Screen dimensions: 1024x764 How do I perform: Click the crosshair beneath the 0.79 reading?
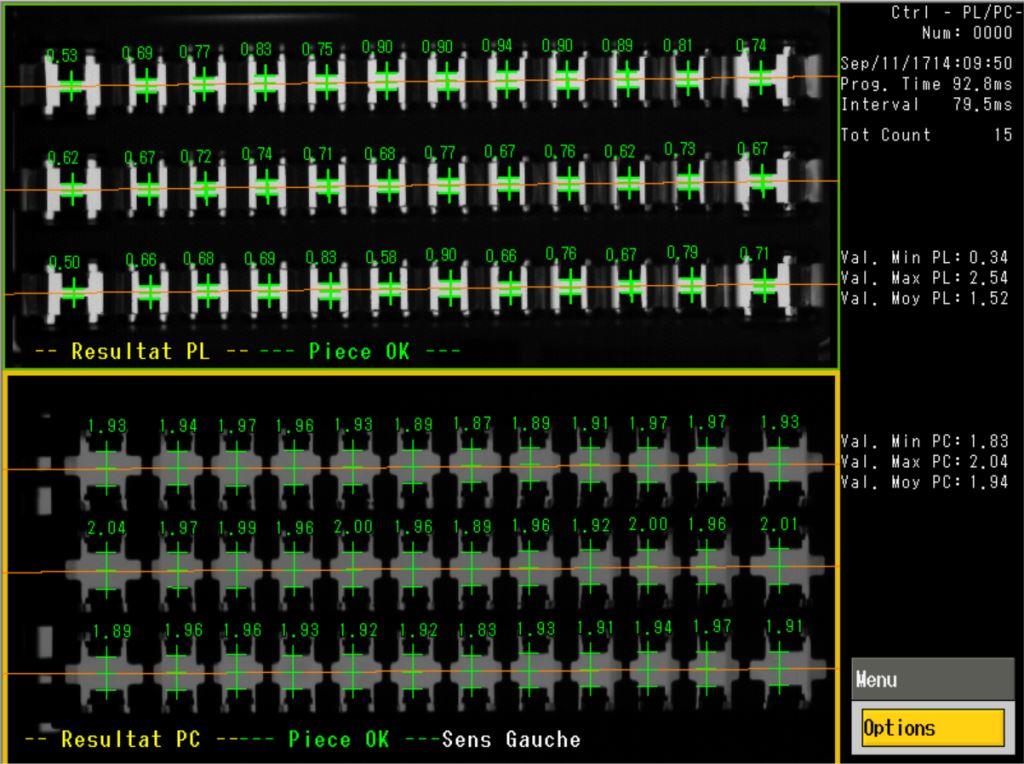point(690,286)
